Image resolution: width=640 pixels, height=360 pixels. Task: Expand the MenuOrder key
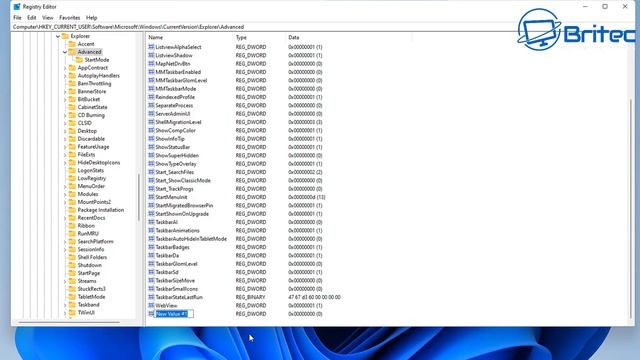[x=65, y=187]
